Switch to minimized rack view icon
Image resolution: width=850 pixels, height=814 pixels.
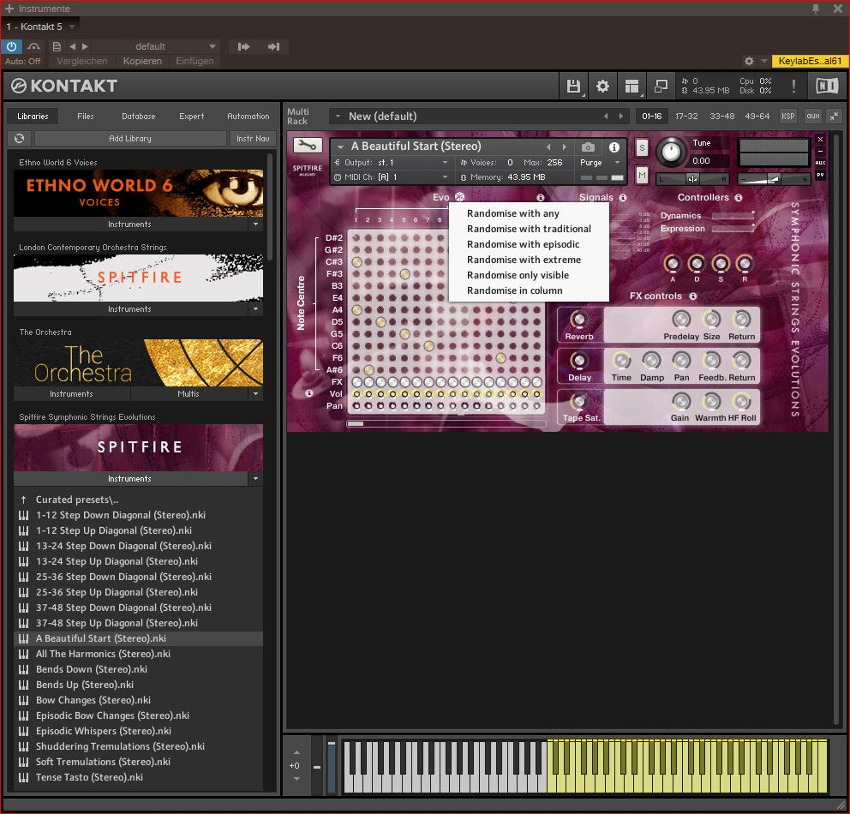pos(661,86)
